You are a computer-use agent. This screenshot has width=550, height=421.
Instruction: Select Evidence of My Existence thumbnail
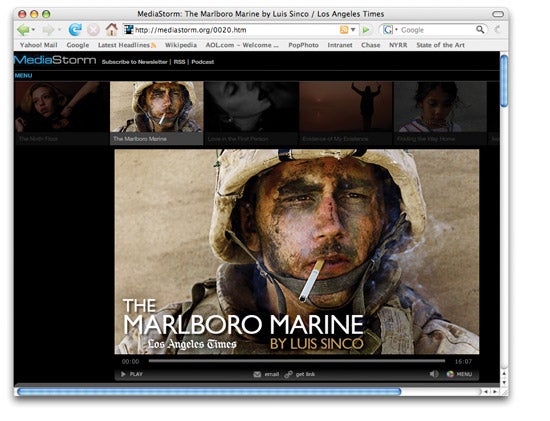pyautogui.click(x=346, y=113)
